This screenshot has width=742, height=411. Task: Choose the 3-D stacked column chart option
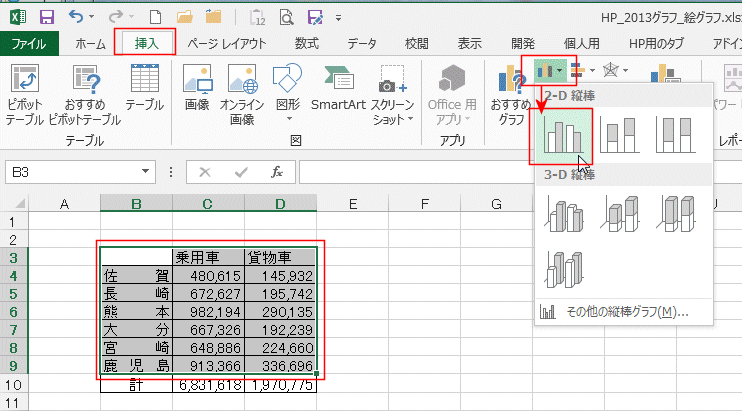[619, 211]
